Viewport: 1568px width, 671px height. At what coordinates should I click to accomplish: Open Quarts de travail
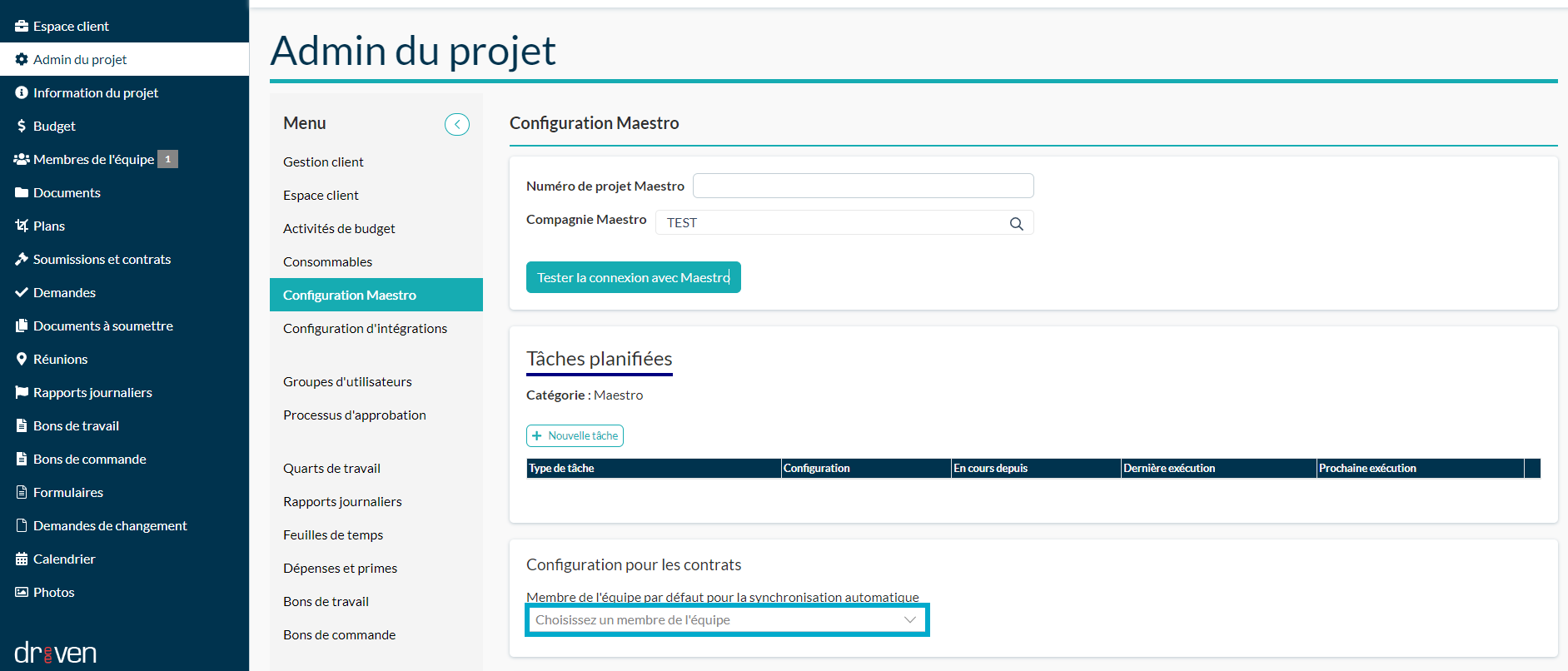[376, 468]
